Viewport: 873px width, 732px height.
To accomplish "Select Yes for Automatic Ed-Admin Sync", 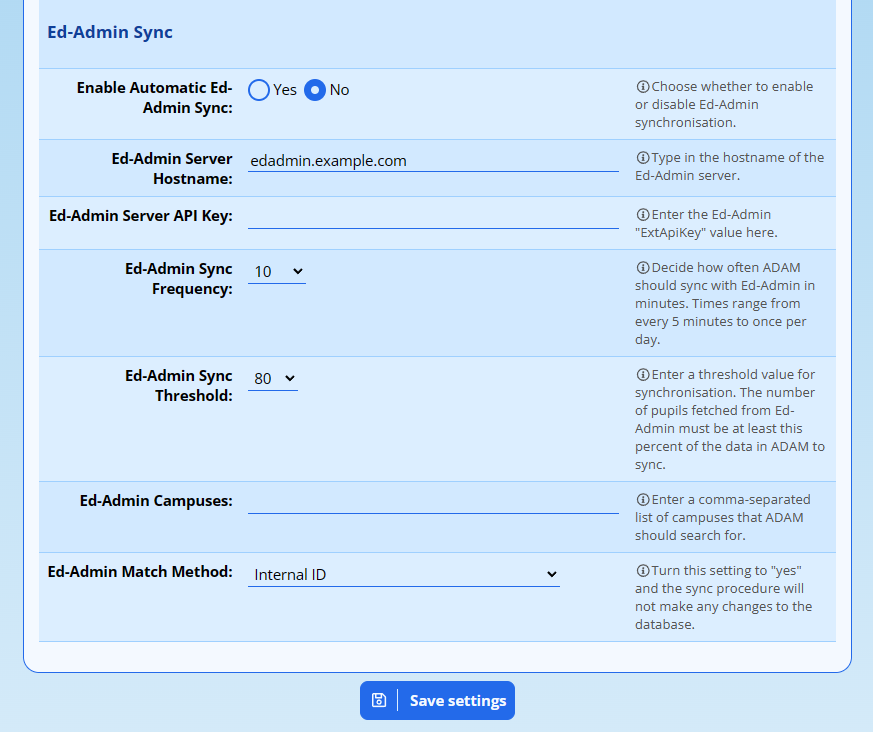I will 259,90.
